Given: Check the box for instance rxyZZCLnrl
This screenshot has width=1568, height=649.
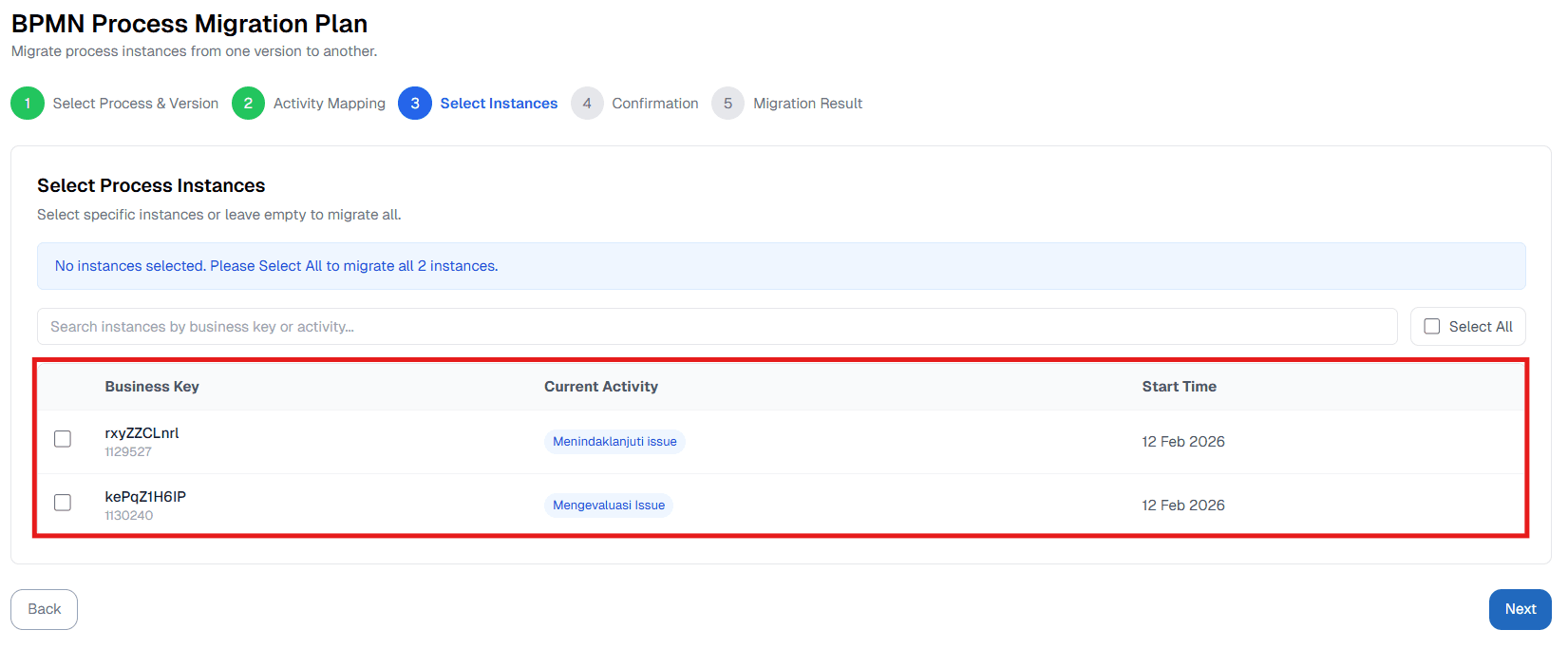Looking at the screenshot, I should [x=63, y=439].
